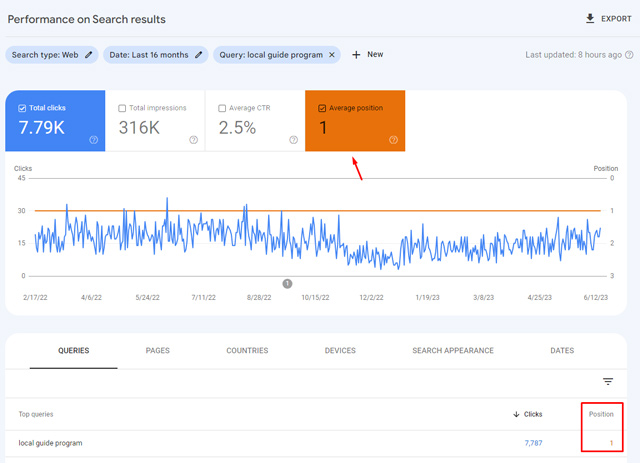This screenshot has height=463, width=640.
Task: Open the Search Appearance tab
Action: pos(452,351)
